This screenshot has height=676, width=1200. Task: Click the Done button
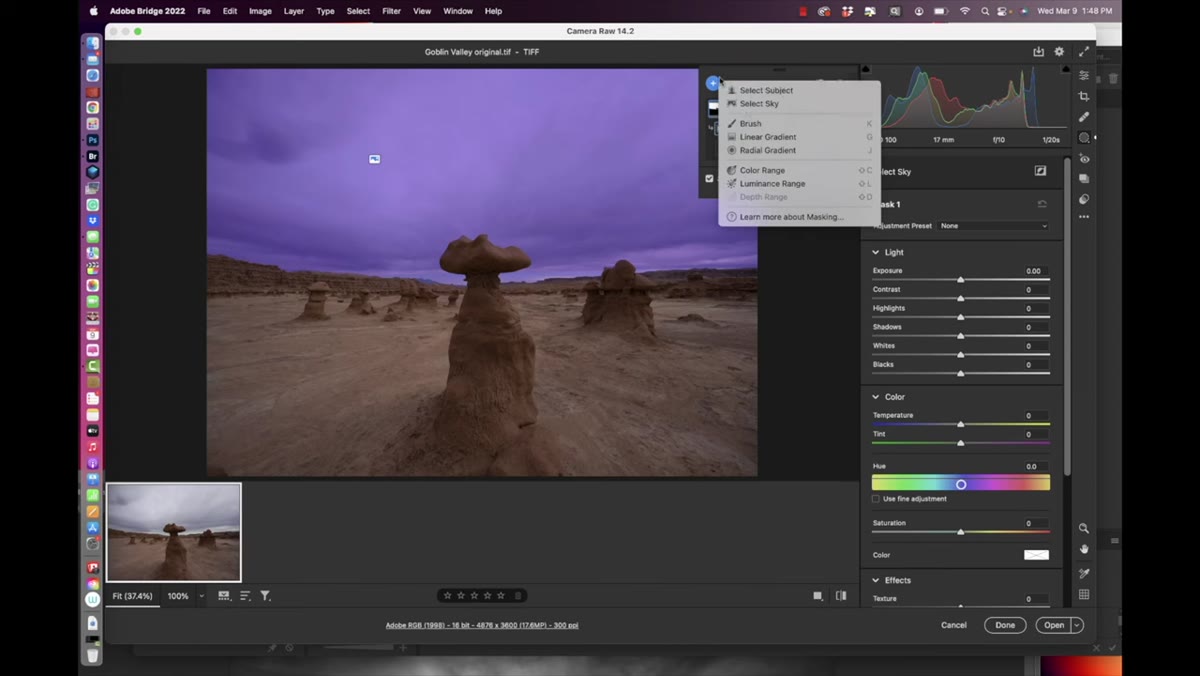click(1005, 625)
